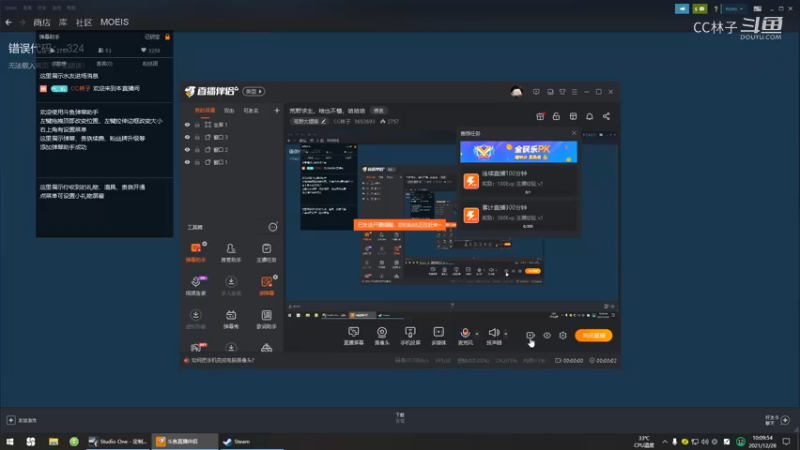This screenshot has height=450, width=800.
Task: Open the notification bell in streaming app
Action: click(589, 116)
